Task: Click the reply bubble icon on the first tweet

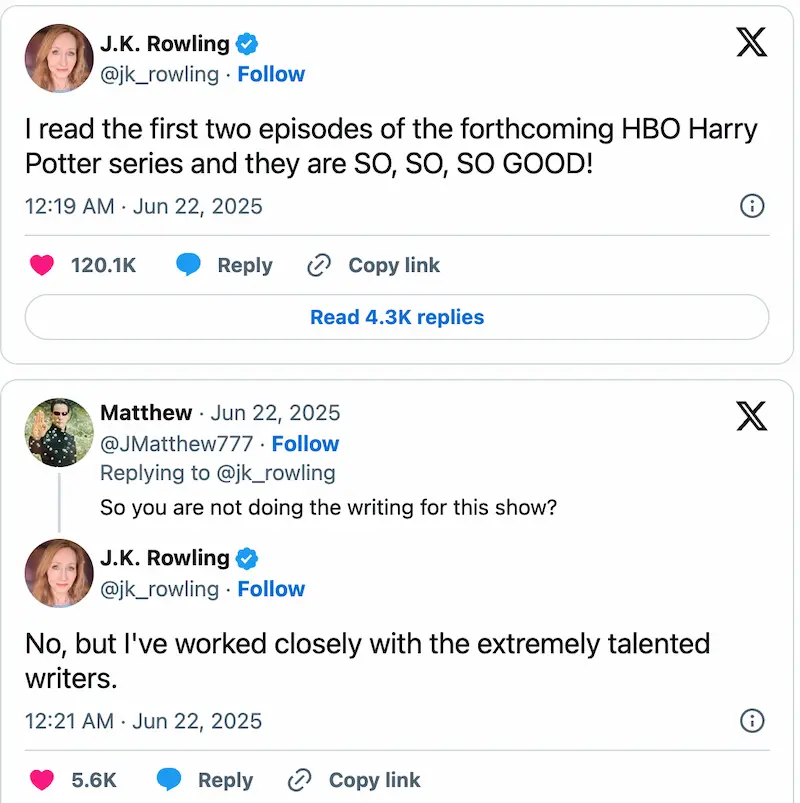Action: [x=189, y=265]
